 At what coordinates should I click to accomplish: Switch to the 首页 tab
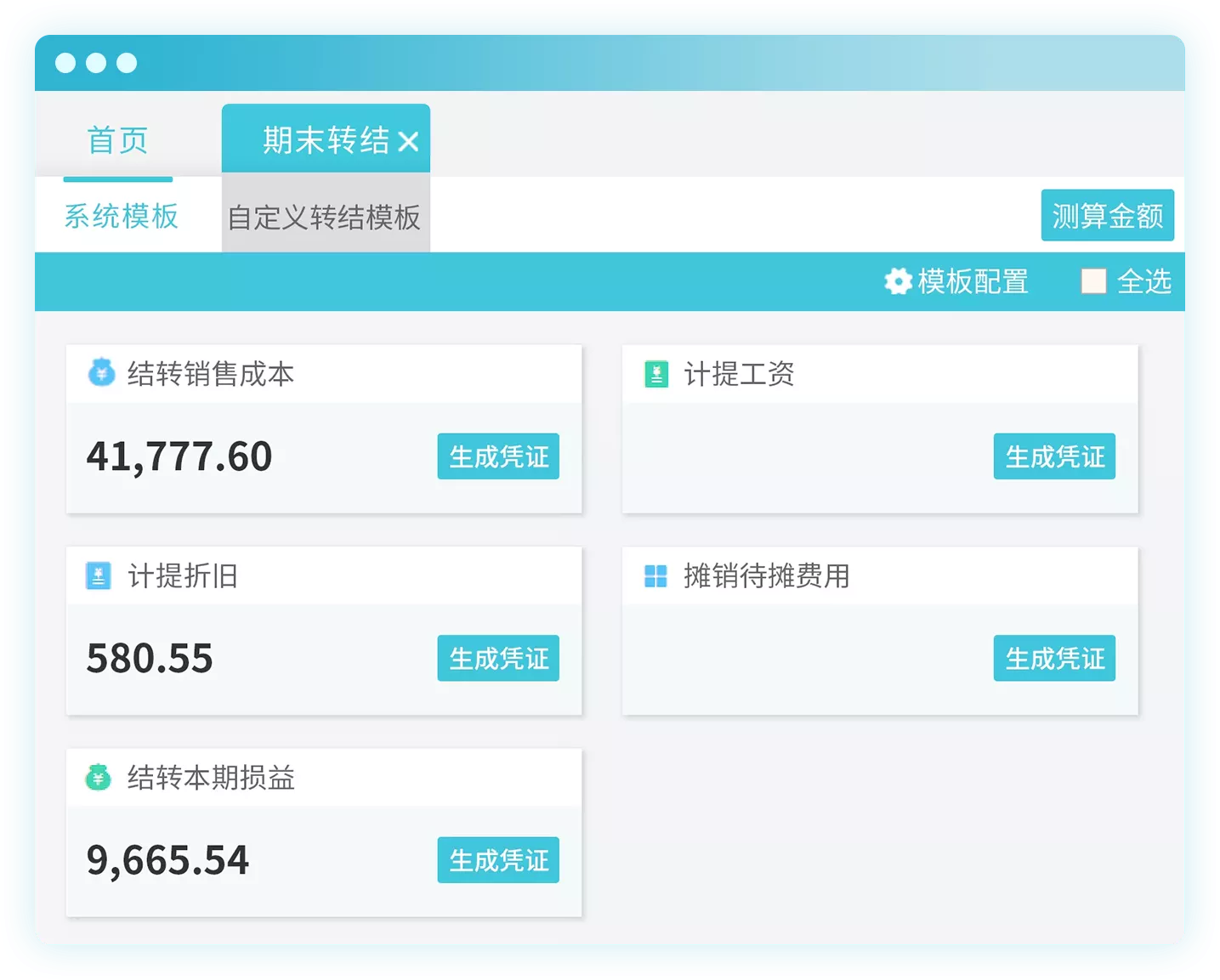pyautogui.click(x=117, y=140)
